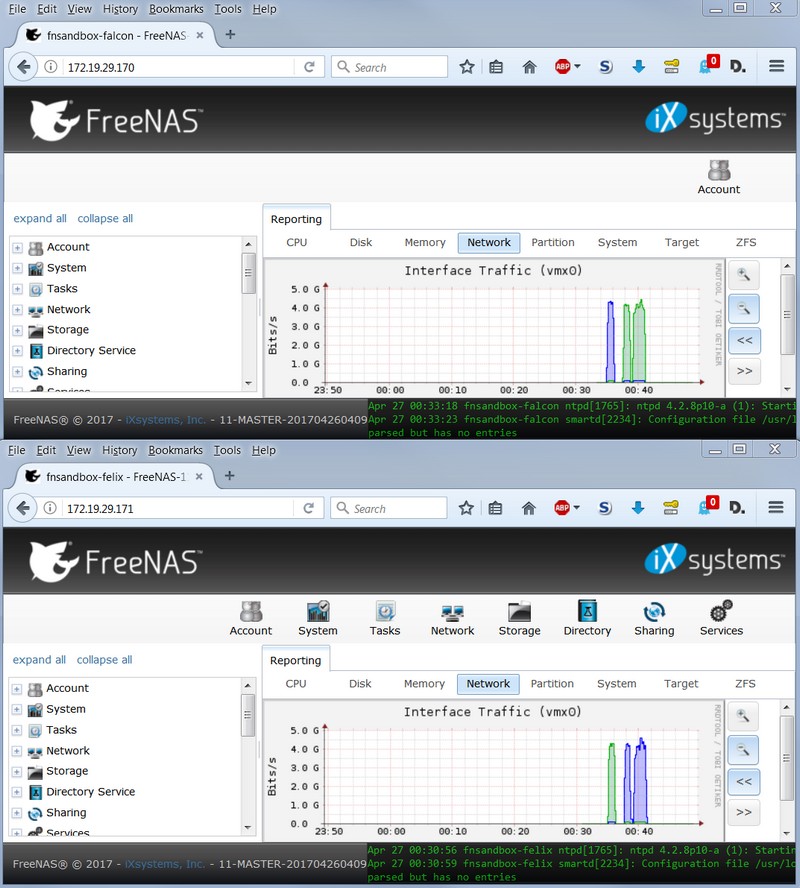Open Memory tab in falcon window

coord(425,242)
